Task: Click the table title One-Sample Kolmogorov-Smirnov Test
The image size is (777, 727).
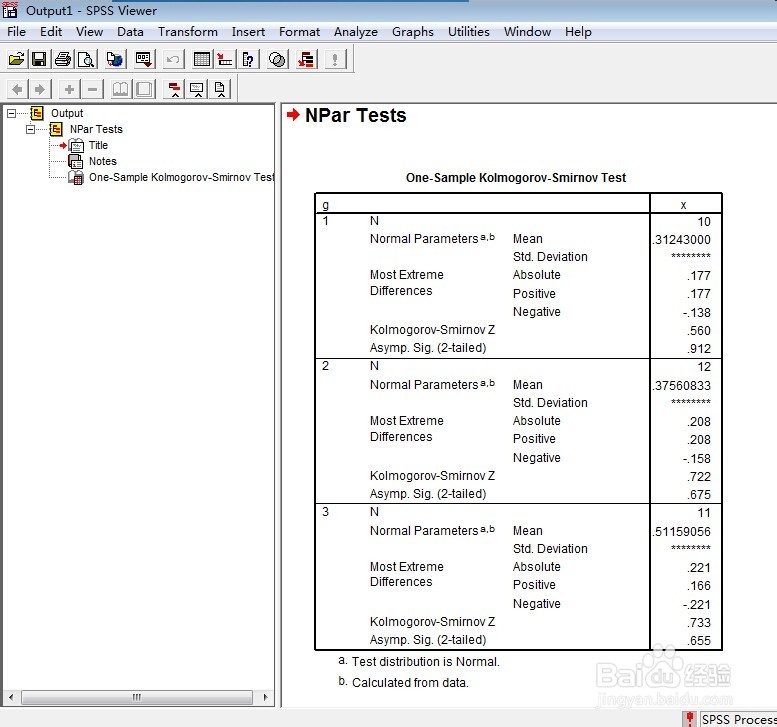Action: [x=516, y=178]
